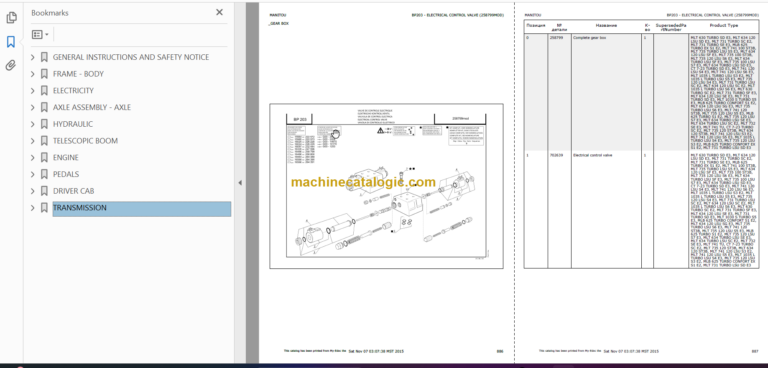
Task: Click the bookmark ribbon icon beside DRIVER CAB
Action: 44,191
